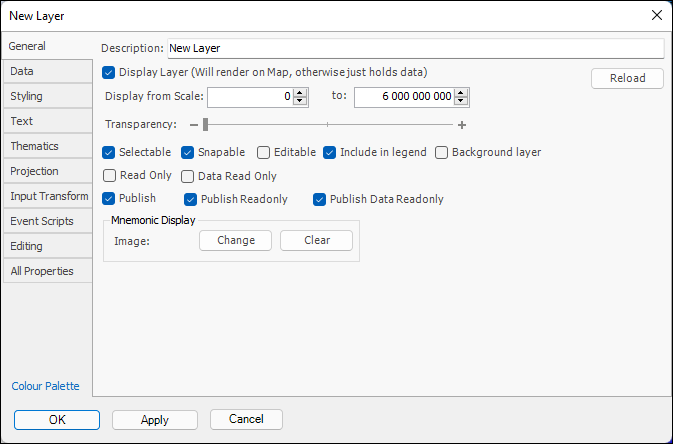The width and height of the screenshot is (673, 444).
Task: Decrease the maximum scale 'to' value
Action: [x=461, y=101]
